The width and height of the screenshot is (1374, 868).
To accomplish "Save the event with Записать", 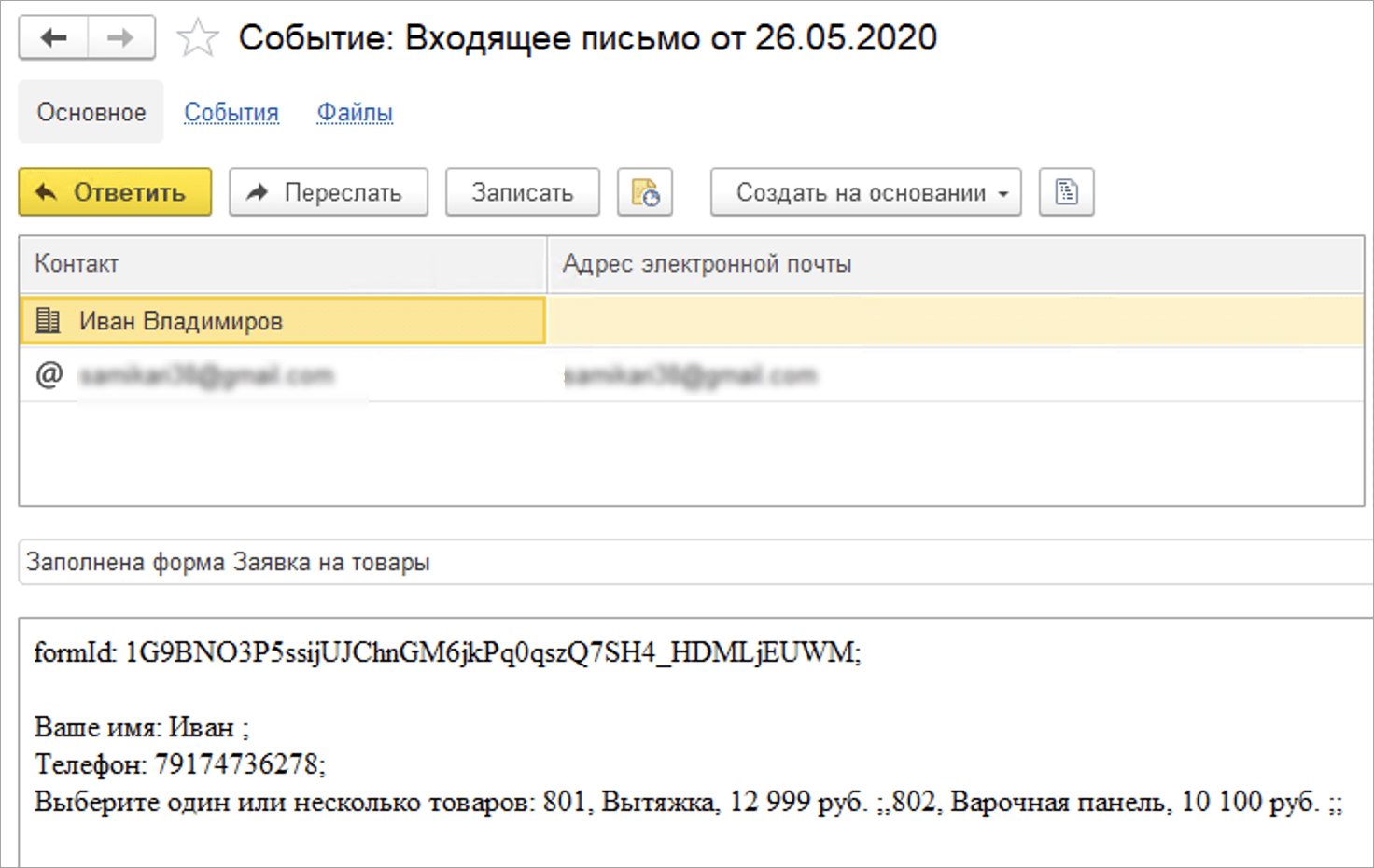I will [522, 192].
